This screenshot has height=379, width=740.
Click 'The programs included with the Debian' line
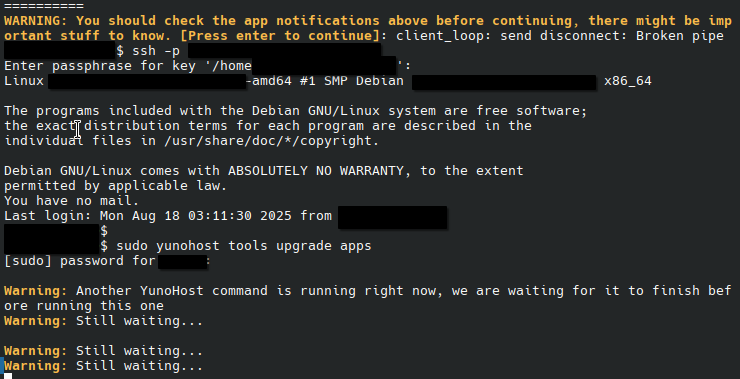click(295, 111)
